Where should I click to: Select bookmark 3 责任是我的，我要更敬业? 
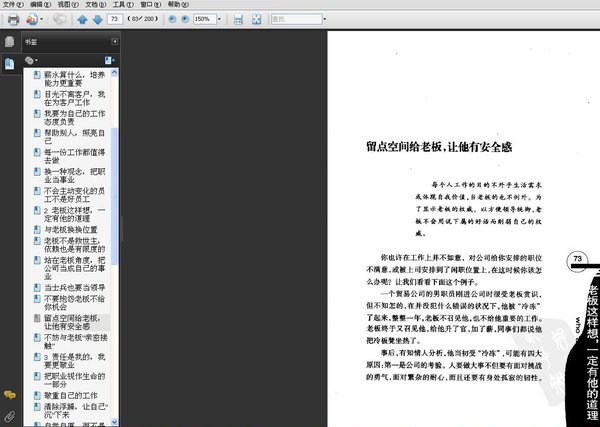(74, 361)
